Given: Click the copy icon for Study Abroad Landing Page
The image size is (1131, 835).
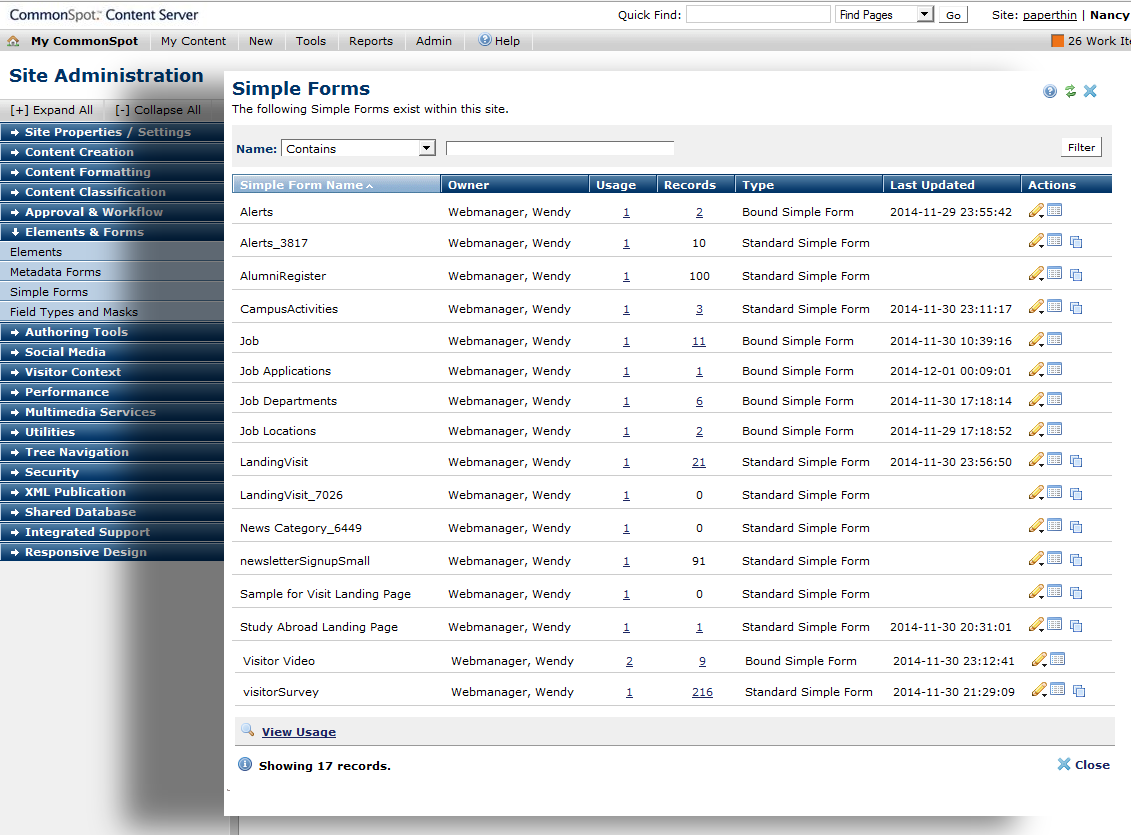Looking at the screenshot, I should 1076,626.
